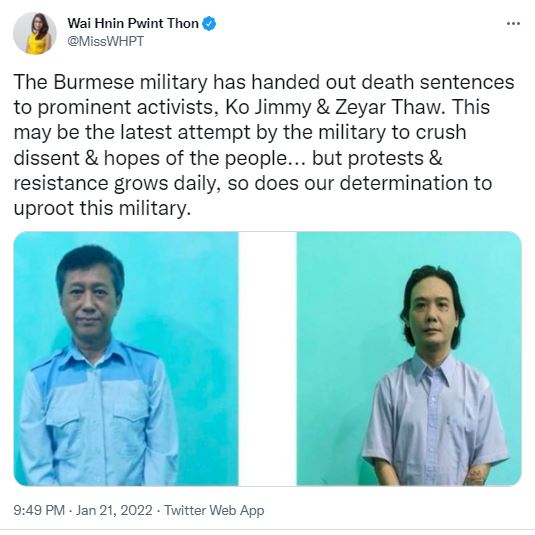
Task: Click the Twitter Web App source label
Action: coord(214,510)
